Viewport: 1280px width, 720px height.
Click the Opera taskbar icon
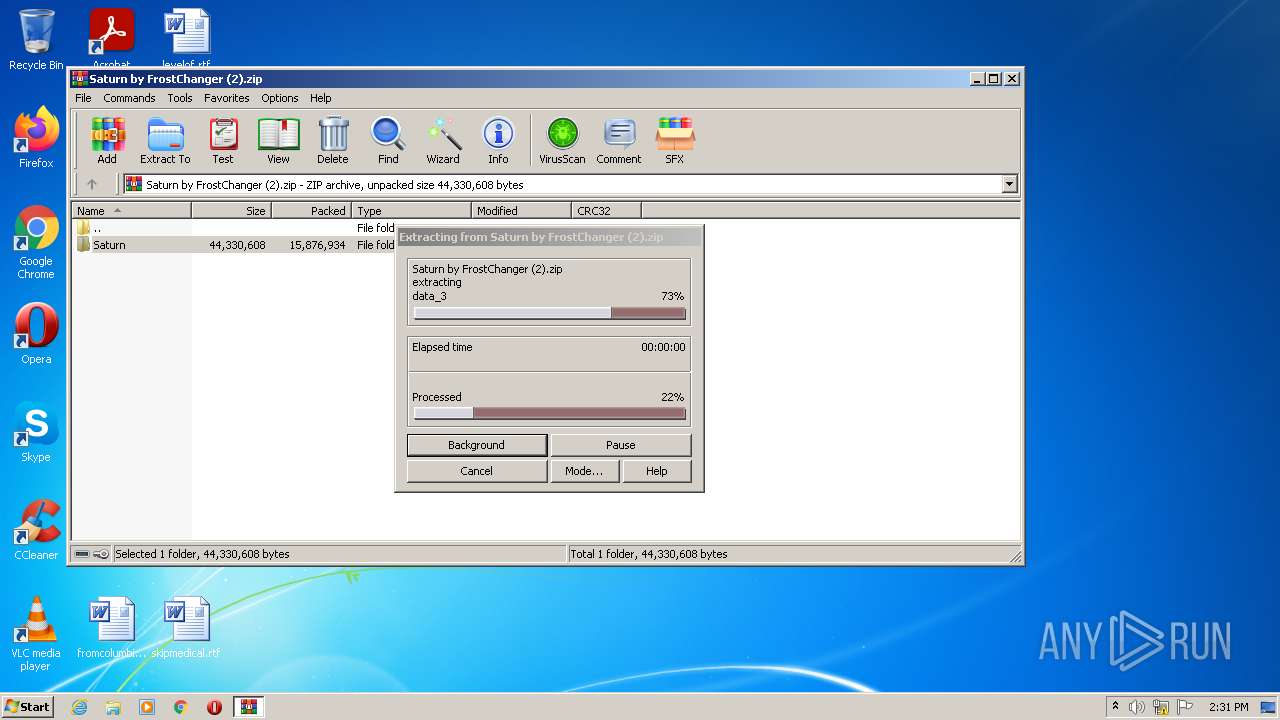click(x=214, y=707)
